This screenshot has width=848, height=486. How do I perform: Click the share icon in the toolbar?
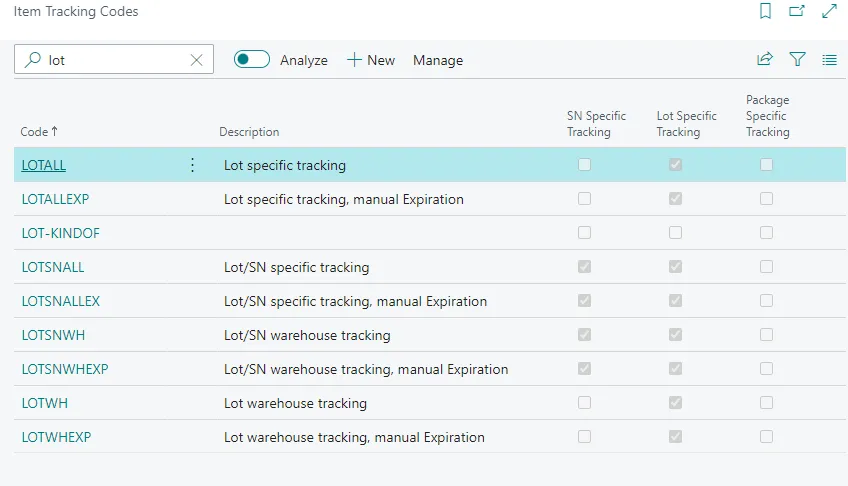tap(765, 60)
